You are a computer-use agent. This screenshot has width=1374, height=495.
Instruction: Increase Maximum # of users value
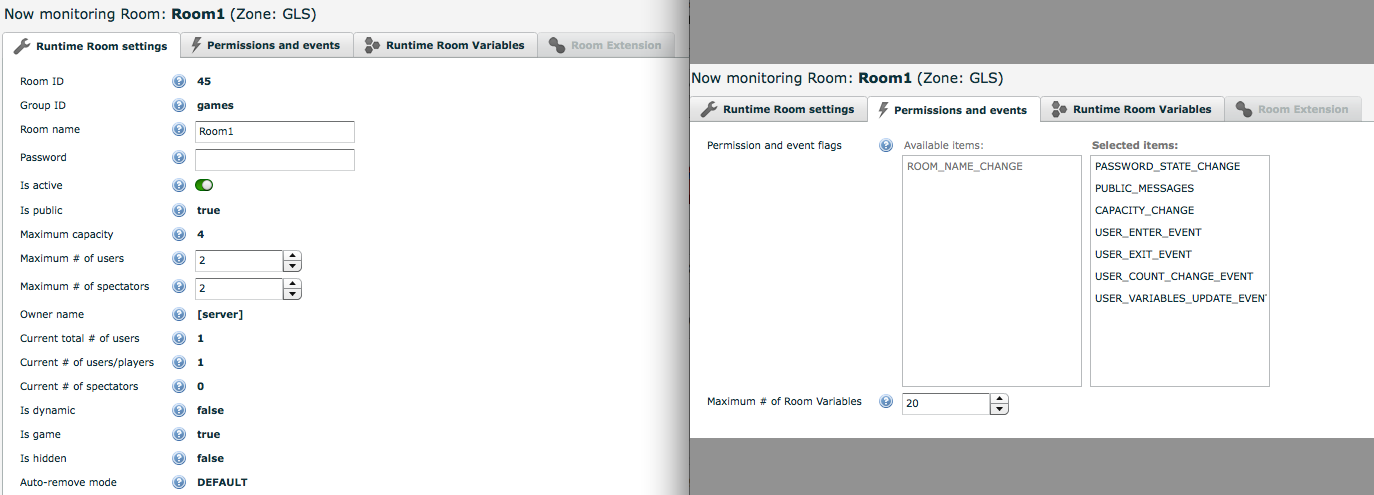click(x=292, y=256)
